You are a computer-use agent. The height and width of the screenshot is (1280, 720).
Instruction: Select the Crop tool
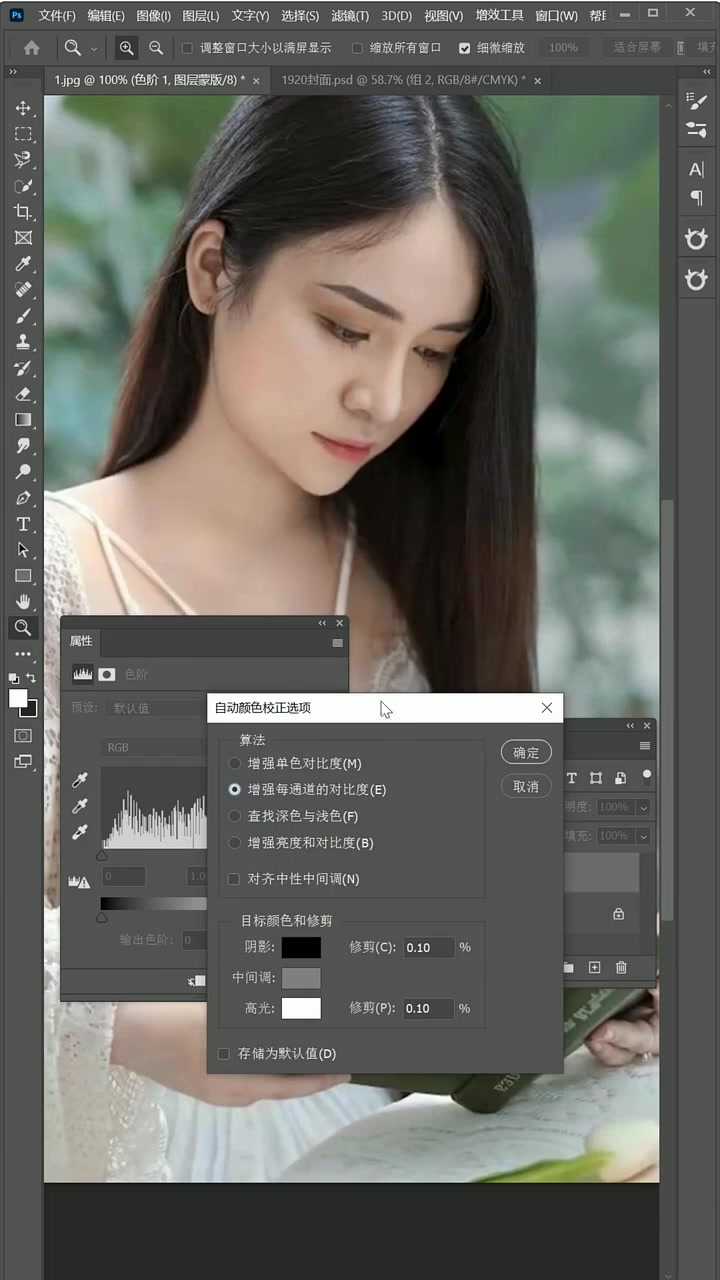pyautogui.click(x=23, y=212)
